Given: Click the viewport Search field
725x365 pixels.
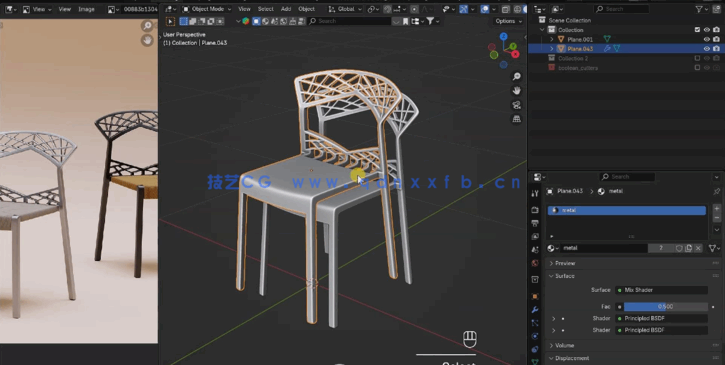Looking at the screenshot, I should (350, 21).
